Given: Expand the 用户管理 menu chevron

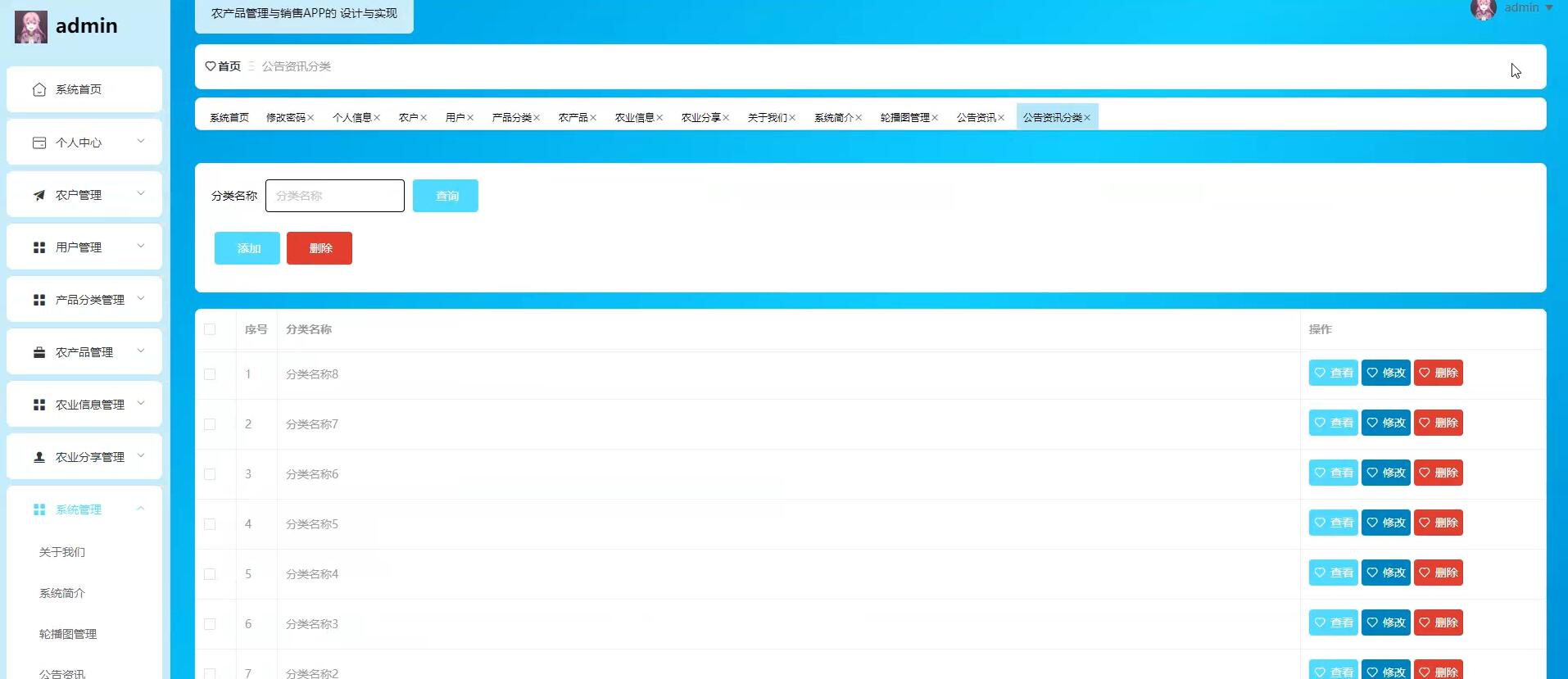Looking at the screenshot, I should click(x=141, y=247).
